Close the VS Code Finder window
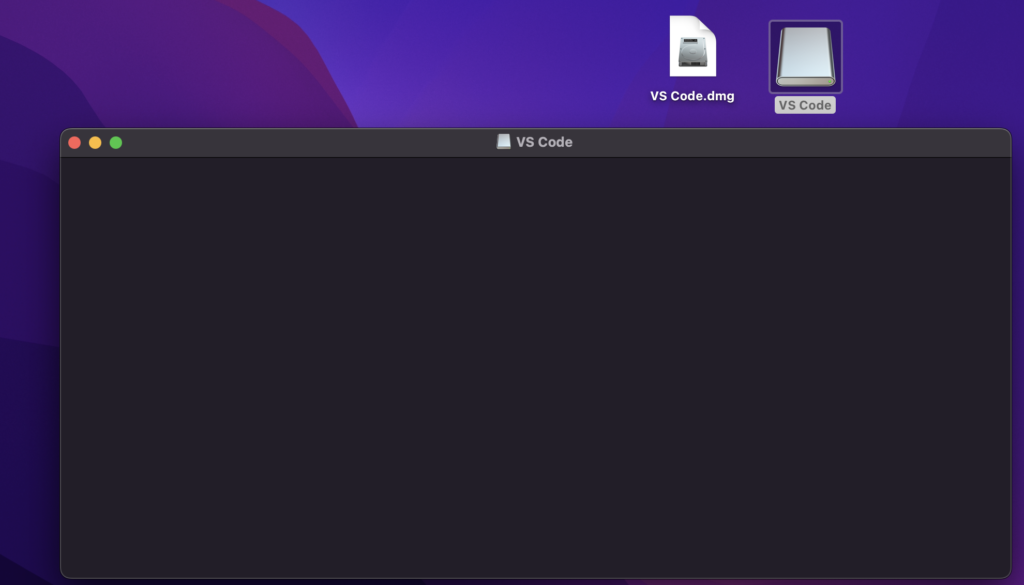 click(74, 142)
